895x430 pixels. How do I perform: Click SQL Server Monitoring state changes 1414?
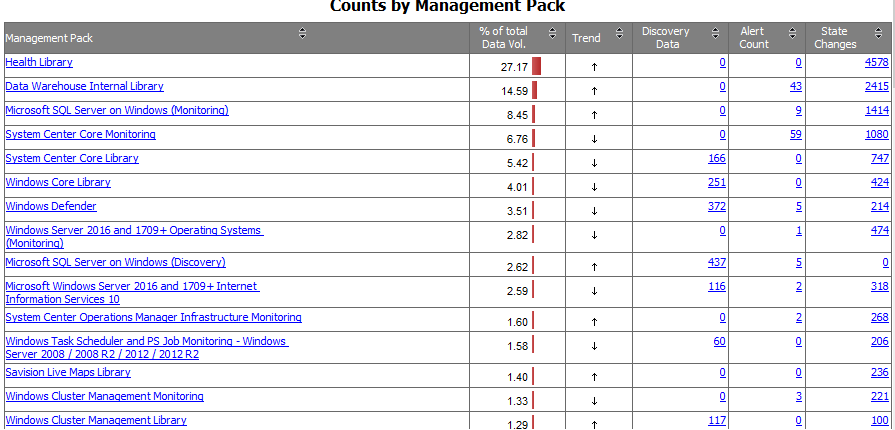tap(877, 110)
